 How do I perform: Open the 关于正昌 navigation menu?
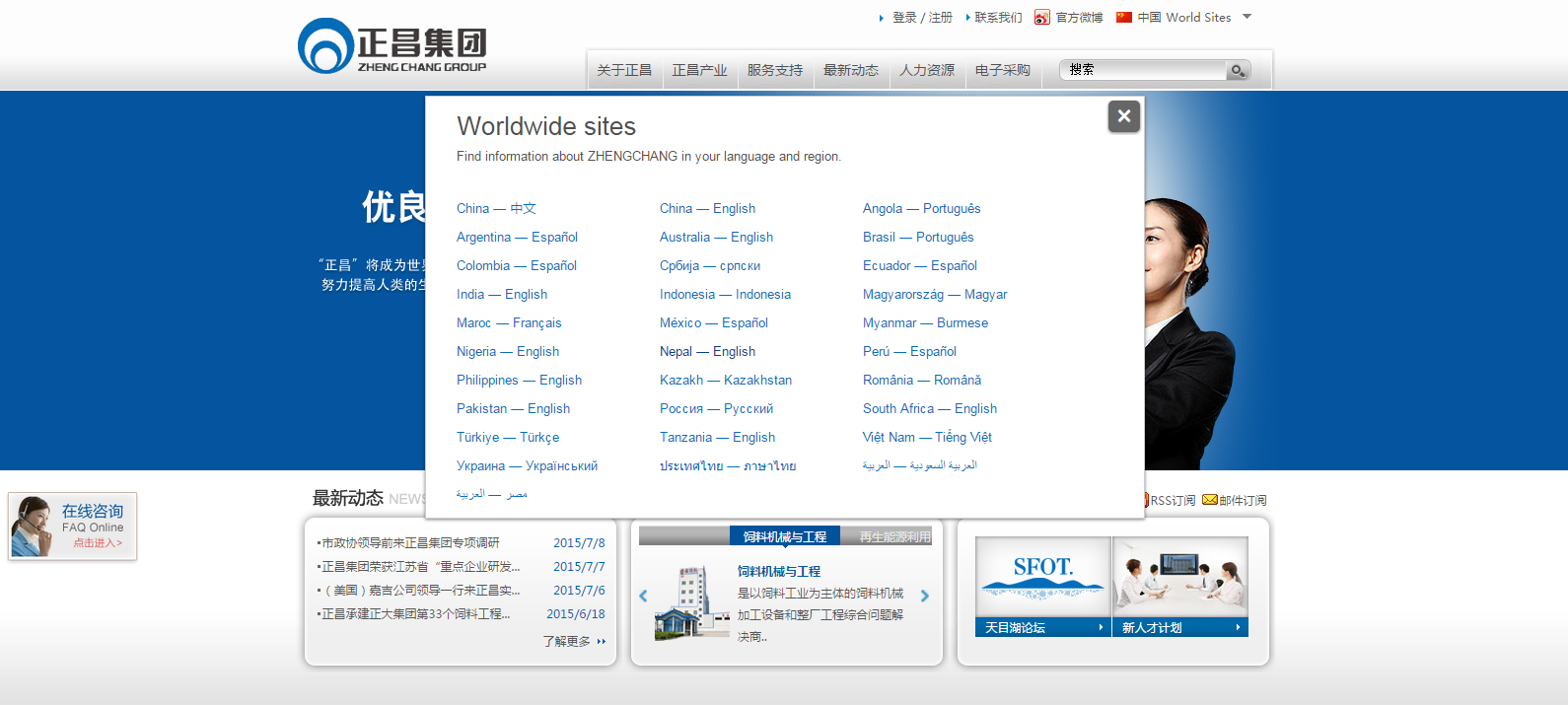click(x=624, y=70)
